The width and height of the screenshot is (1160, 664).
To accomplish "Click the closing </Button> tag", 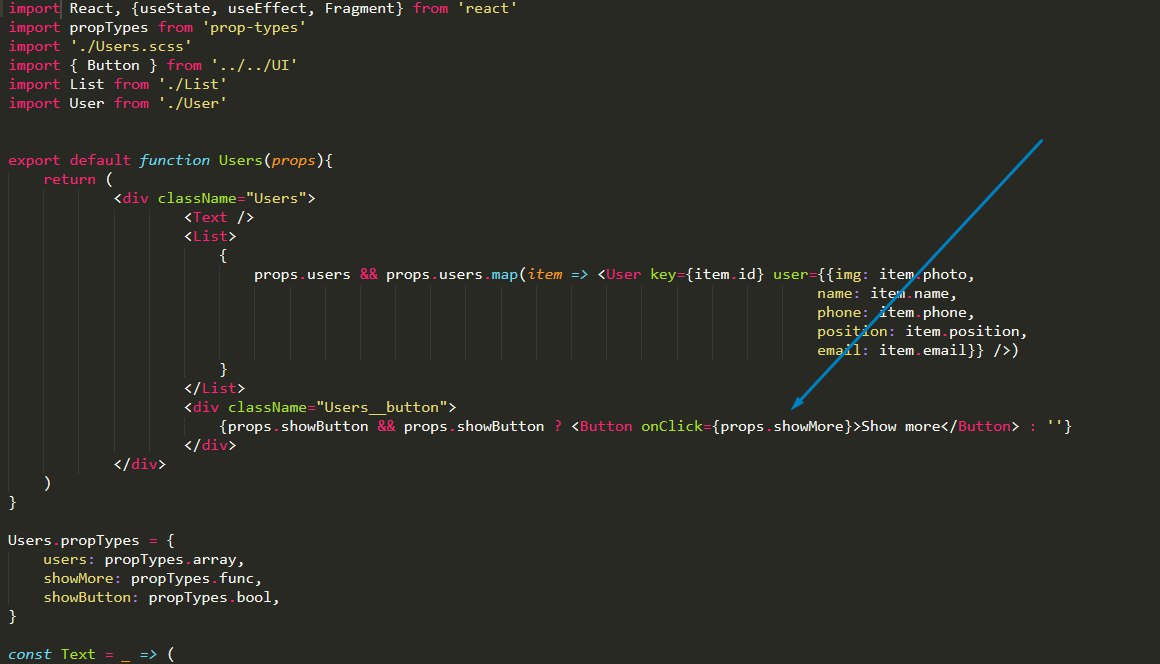I will point(980,427).
